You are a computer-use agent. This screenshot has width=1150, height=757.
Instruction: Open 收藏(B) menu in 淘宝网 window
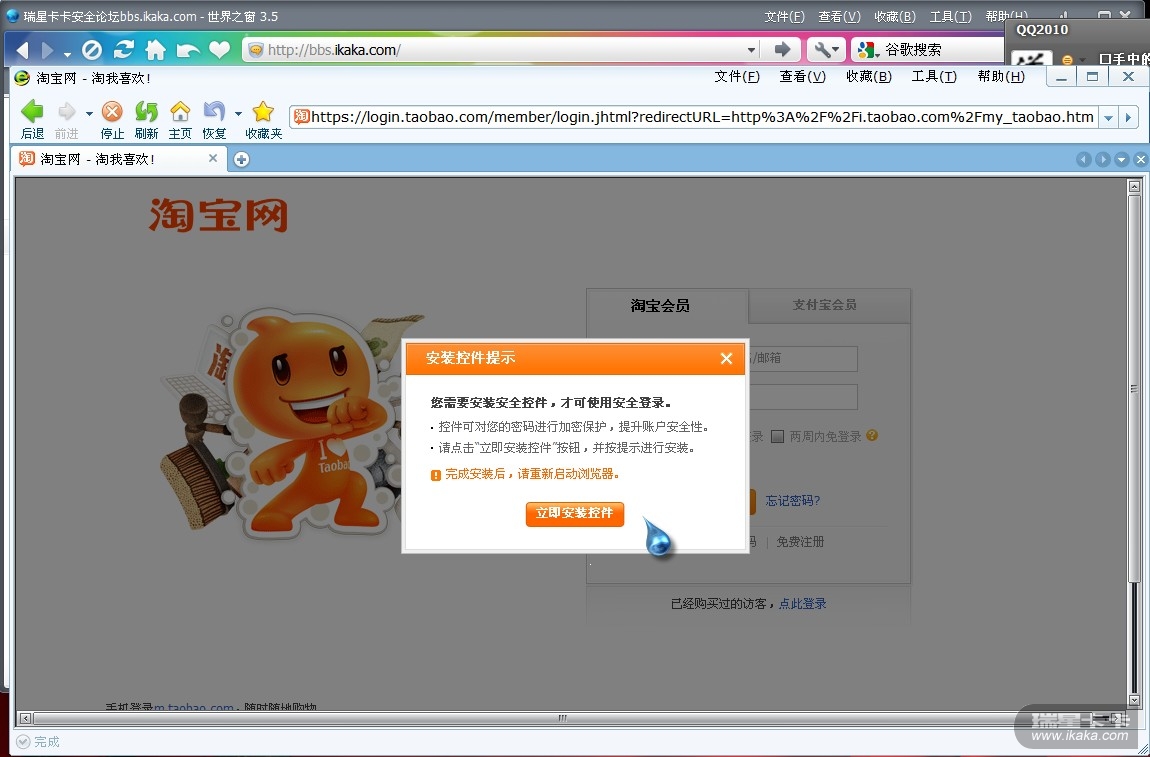pos(868,76)
